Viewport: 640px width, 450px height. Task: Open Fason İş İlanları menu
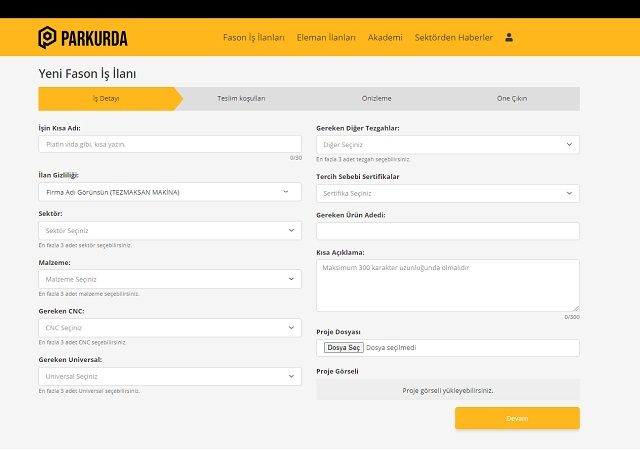tap(253, 38)
